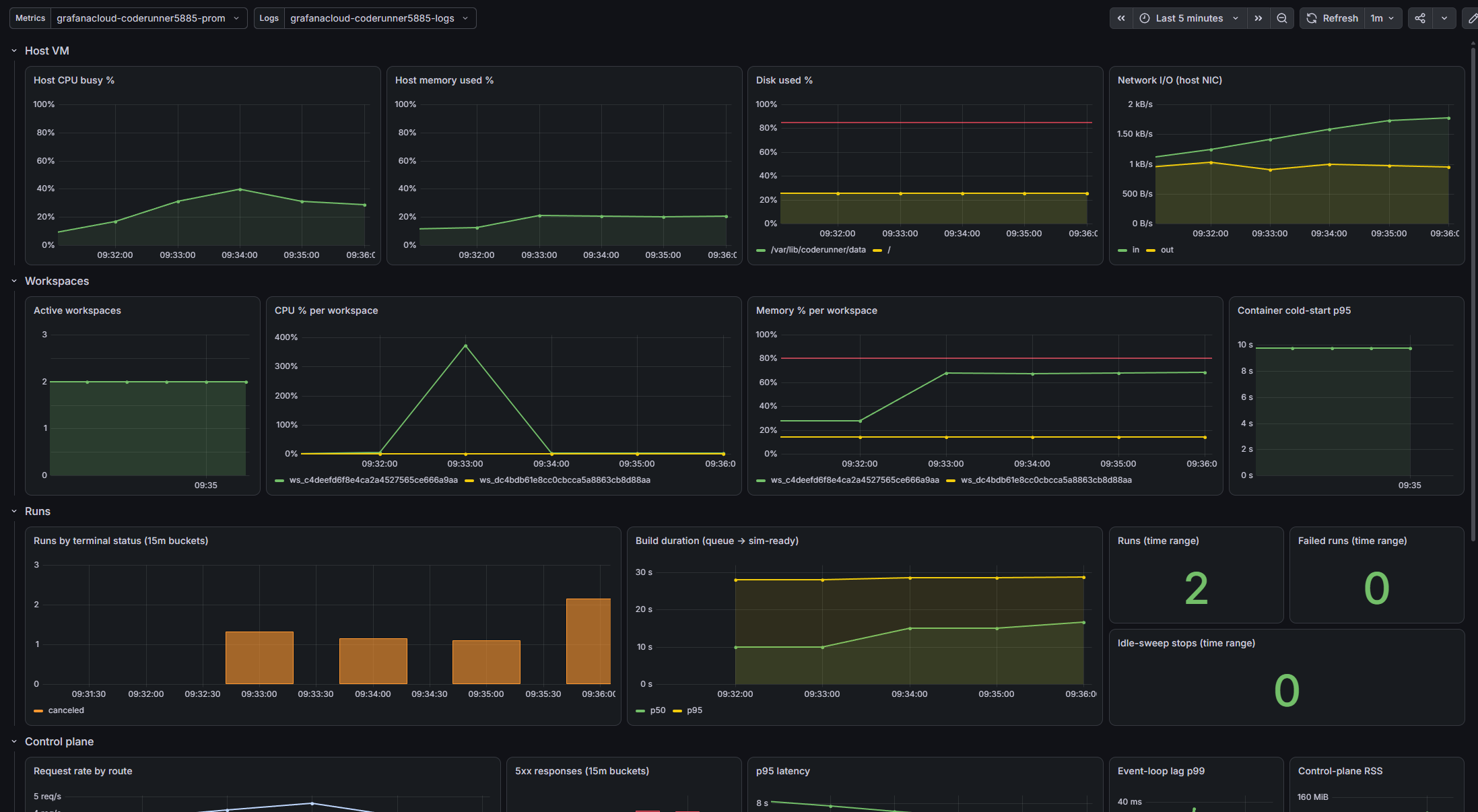Shift time range forward with double-right arrows
The height and width of the screenshot is (812, 1478).
coord(1258,18)
